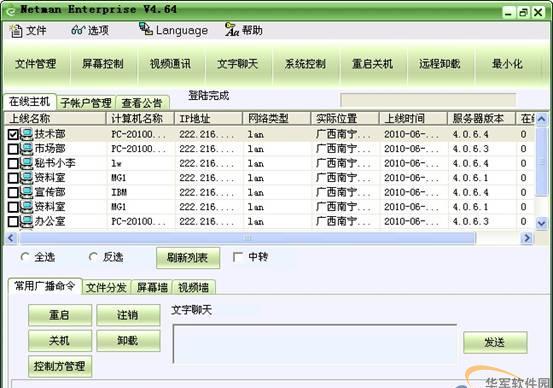This screenshot has width=553, height=388.
Task: Click the 刷新列表 button
Action: tap(188, 258)
